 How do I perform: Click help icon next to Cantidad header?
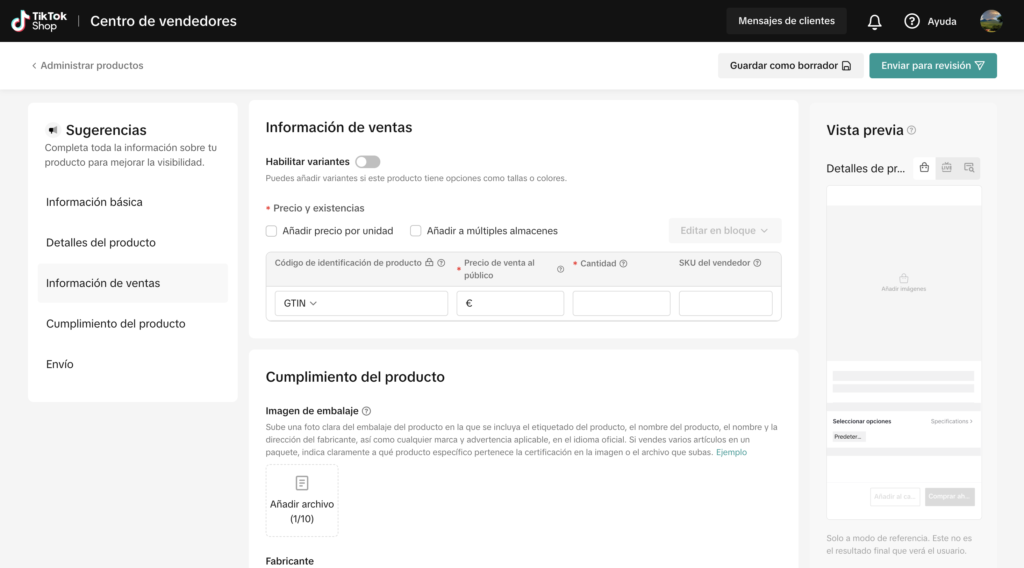click(623, 264)
